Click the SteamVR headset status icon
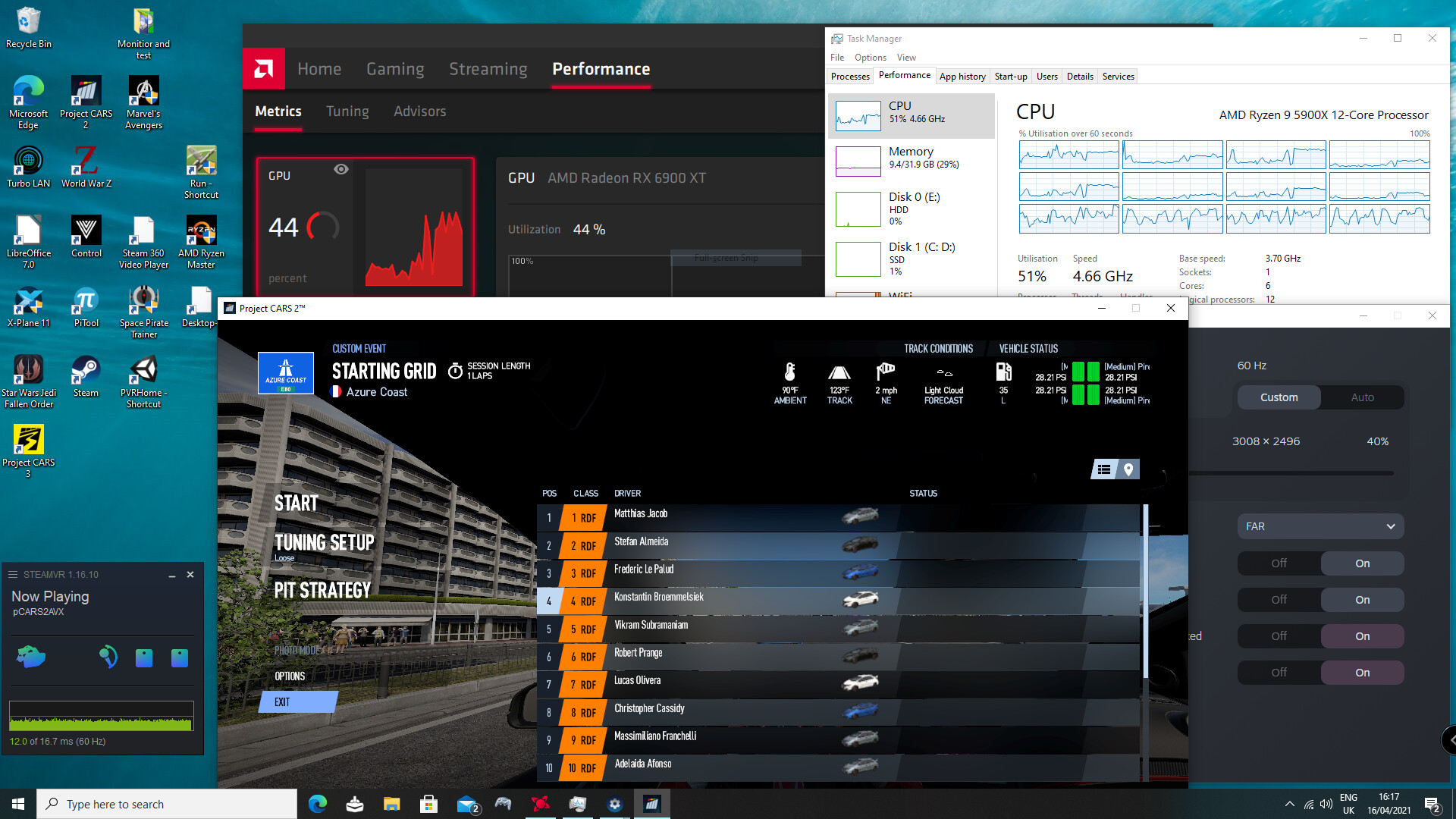The width and height of the screenshot is (1456, 819). tap(31, 657)
